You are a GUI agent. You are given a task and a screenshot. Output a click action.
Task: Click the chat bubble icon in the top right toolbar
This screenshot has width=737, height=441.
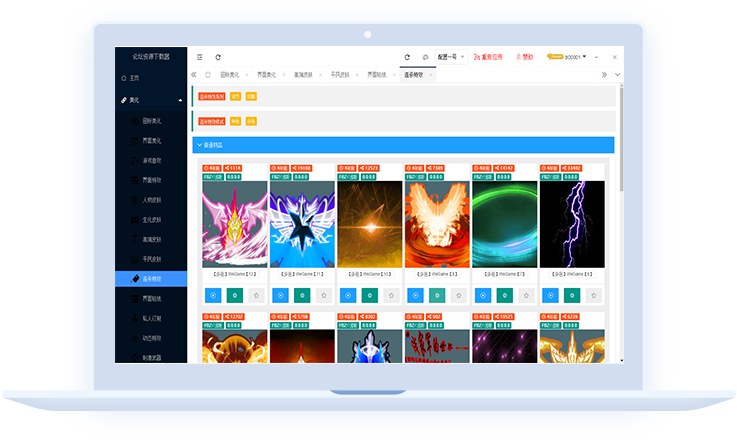pyautogui.click(x=425, y=57)
